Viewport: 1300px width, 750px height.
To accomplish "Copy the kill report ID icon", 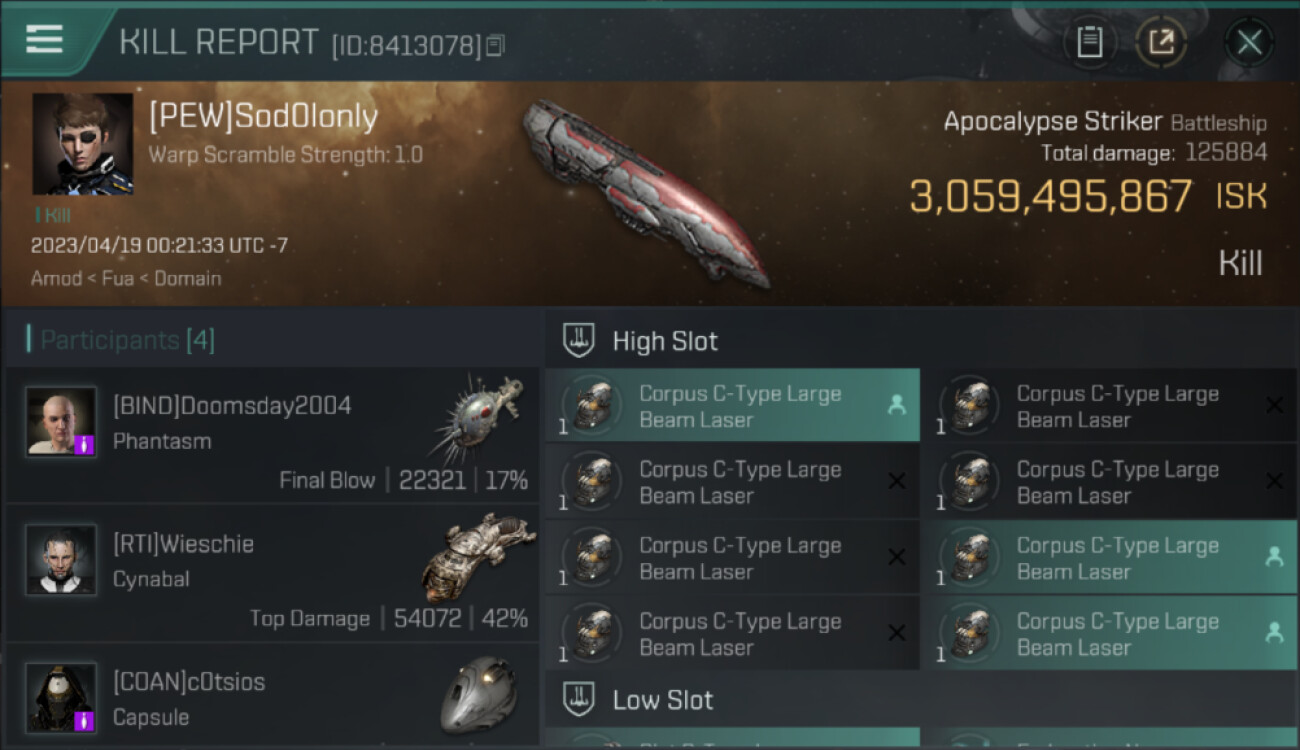I will pyautogui.click(x=496, y=45).
